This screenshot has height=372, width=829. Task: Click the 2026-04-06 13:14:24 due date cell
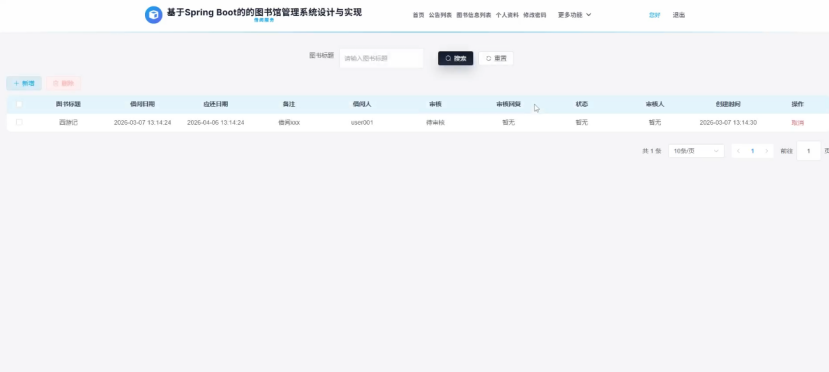click(x=216, y=123)
